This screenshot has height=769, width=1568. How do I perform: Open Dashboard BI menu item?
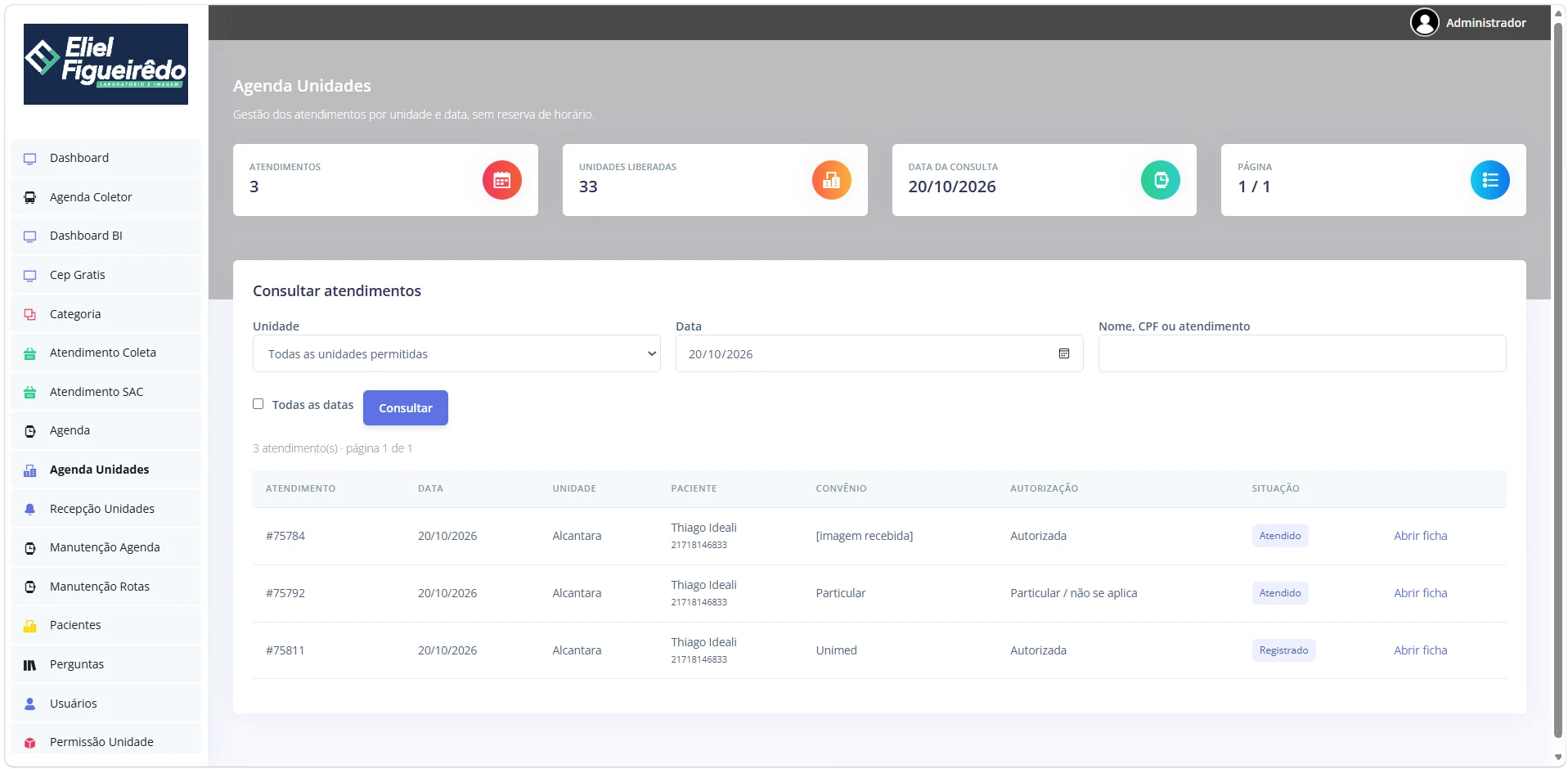(x=106, y=236)
